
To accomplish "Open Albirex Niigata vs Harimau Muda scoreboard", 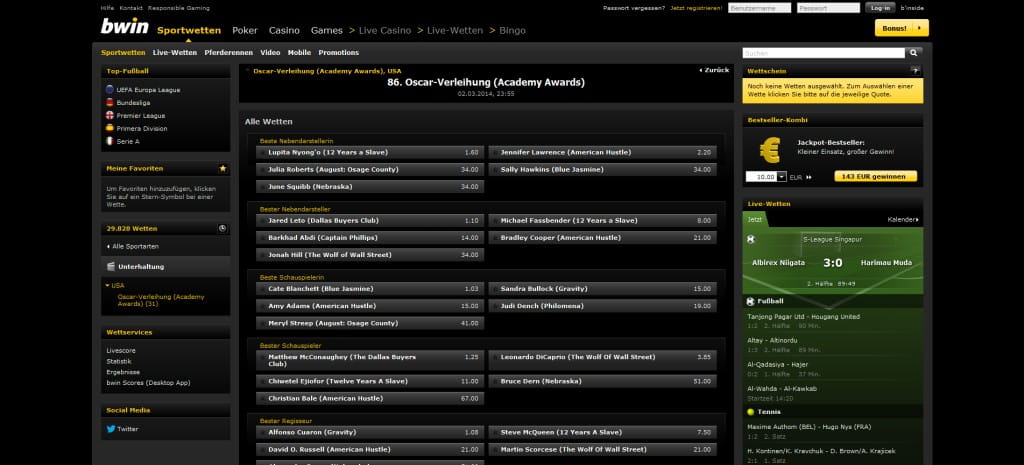I will coord(833,263).
